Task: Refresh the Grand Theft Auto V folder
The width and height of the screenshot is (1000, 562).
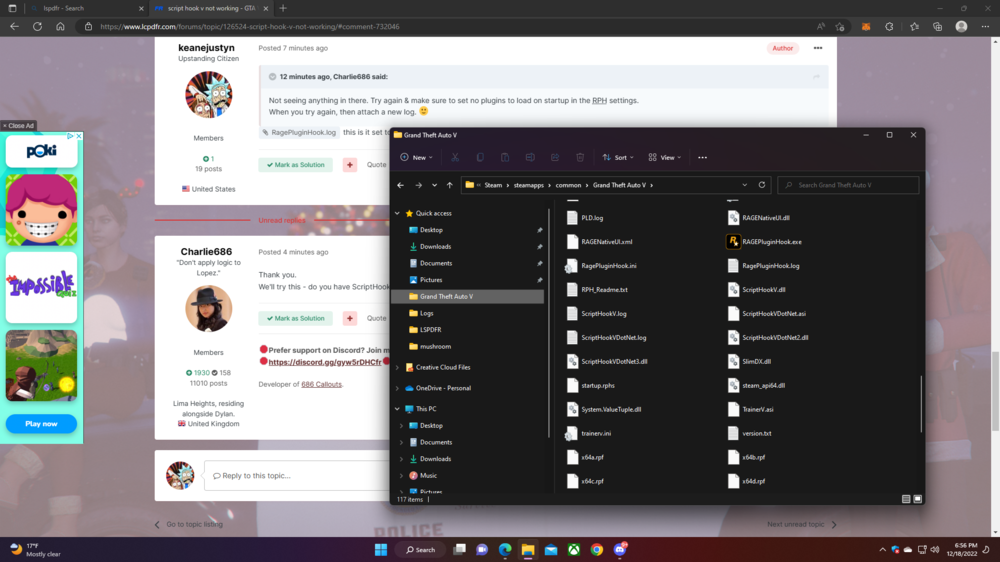Action: (x=761, y=185)
